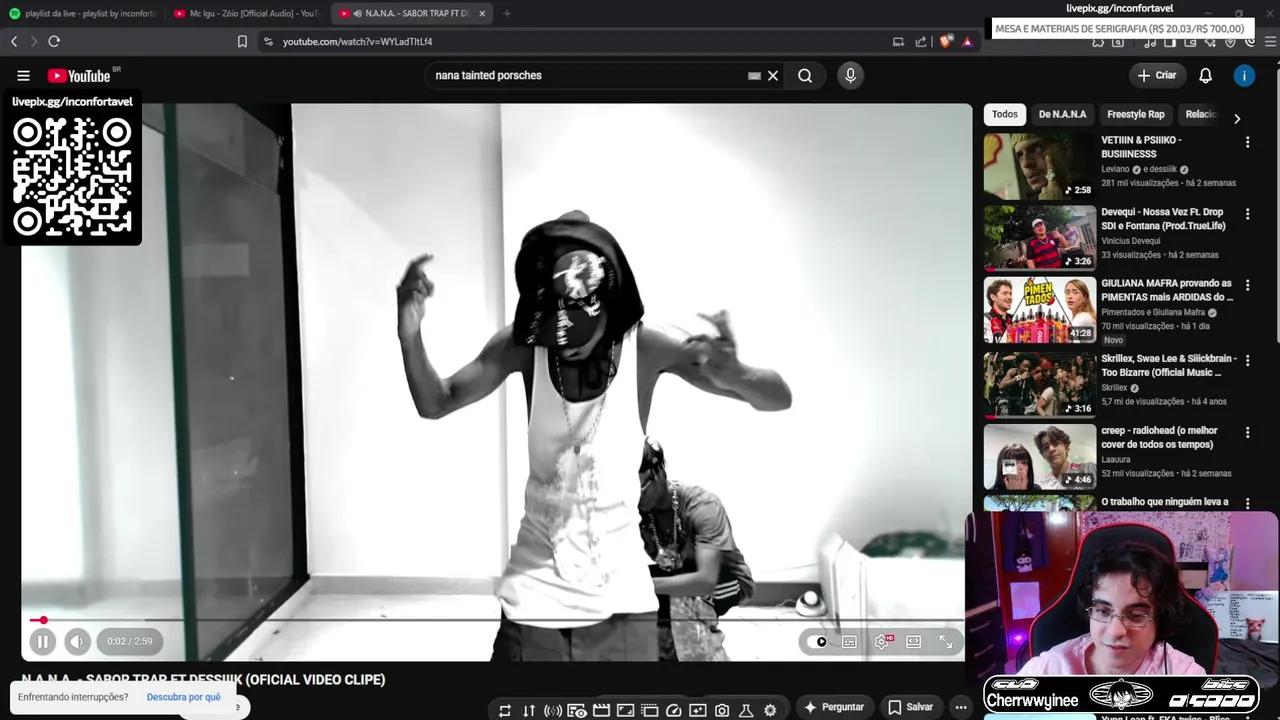Open the three-dot more actions button
Image resolution: width=1280 pixels, height=720 pixels.
click(960, 707)
